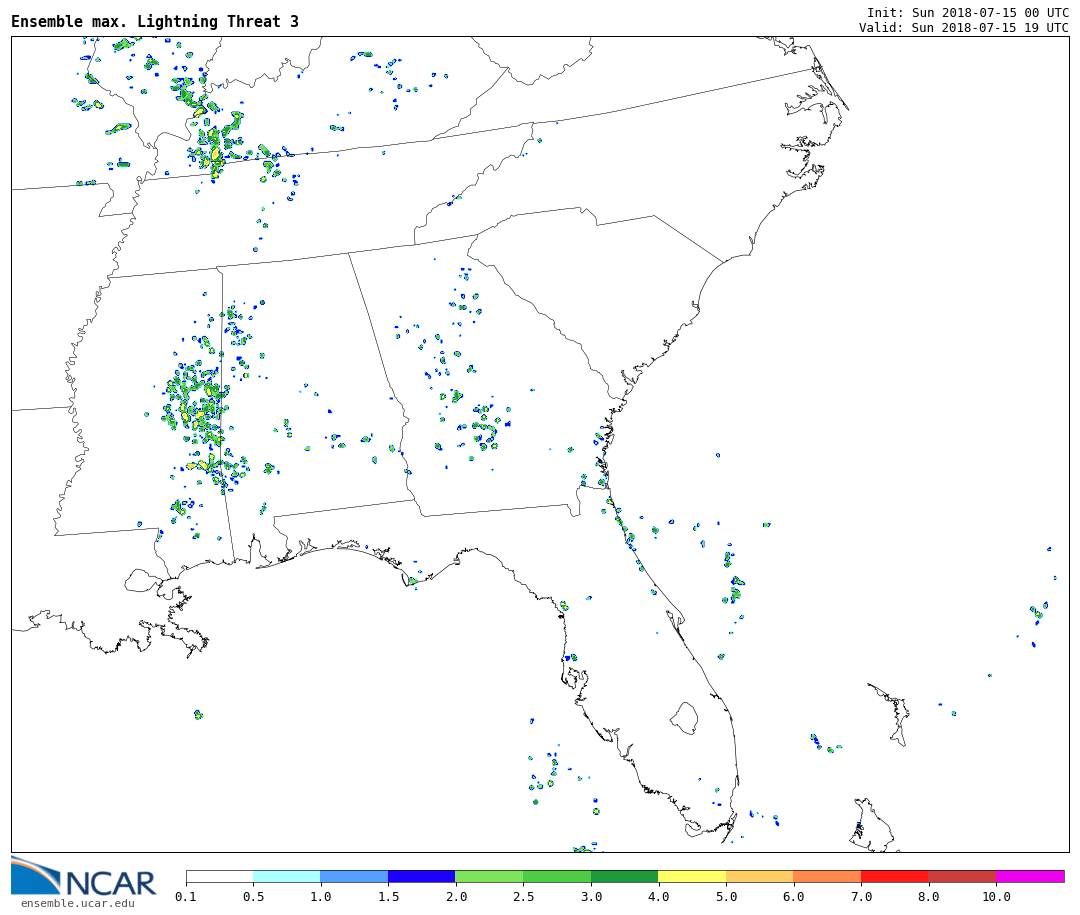
Task: Click Lake Pontchartrain outline in Louisiana
Action: tap(143, 579)
